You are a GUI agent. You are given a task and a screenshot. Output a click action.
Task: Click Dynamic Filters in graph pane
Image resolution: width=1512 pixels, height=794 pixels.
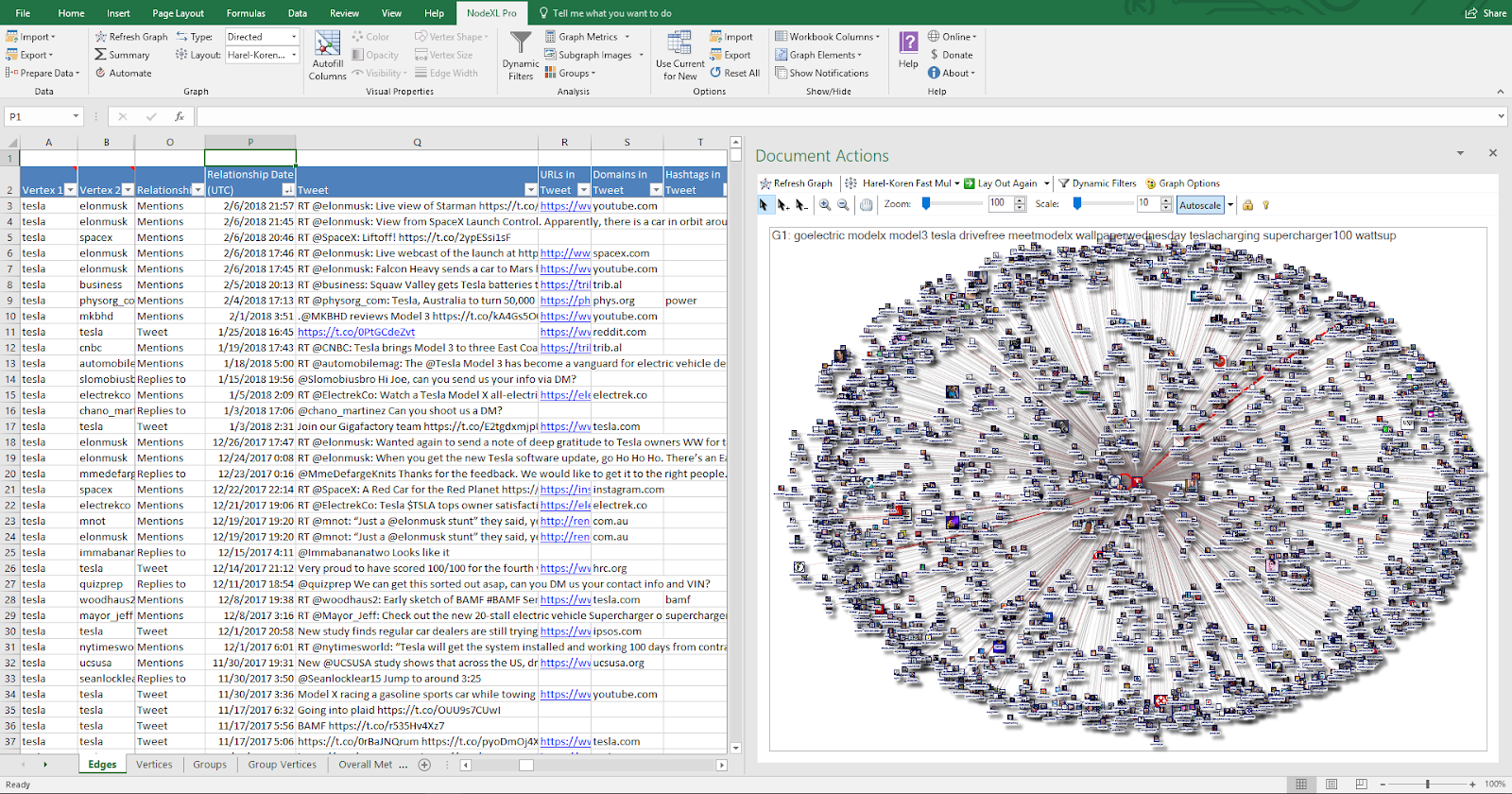click(x=1096, y=183)
